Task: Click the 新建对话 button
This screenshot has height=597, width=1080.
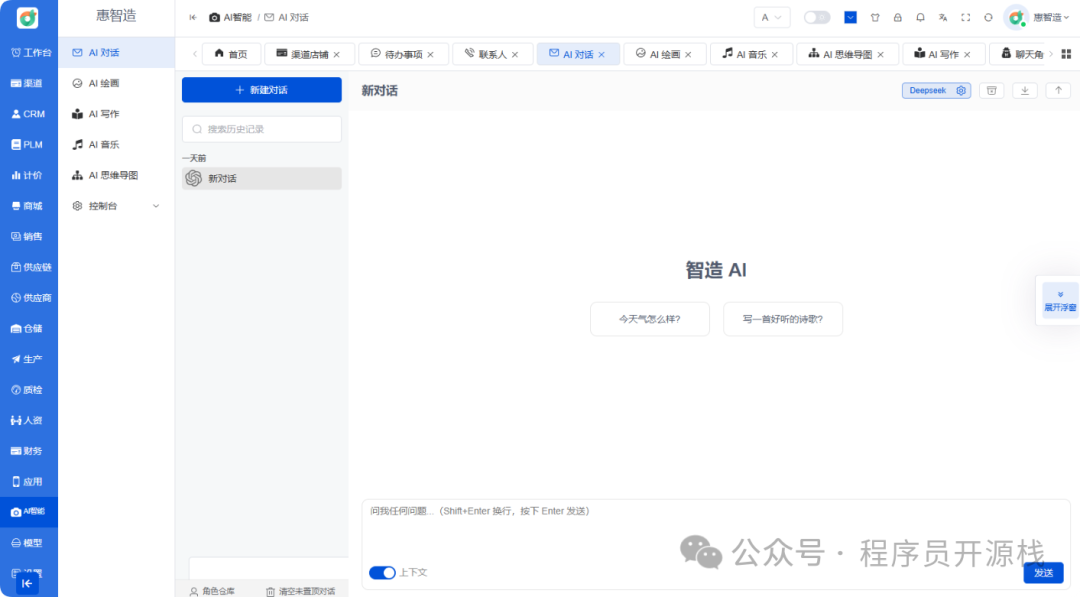Action: 261,90
